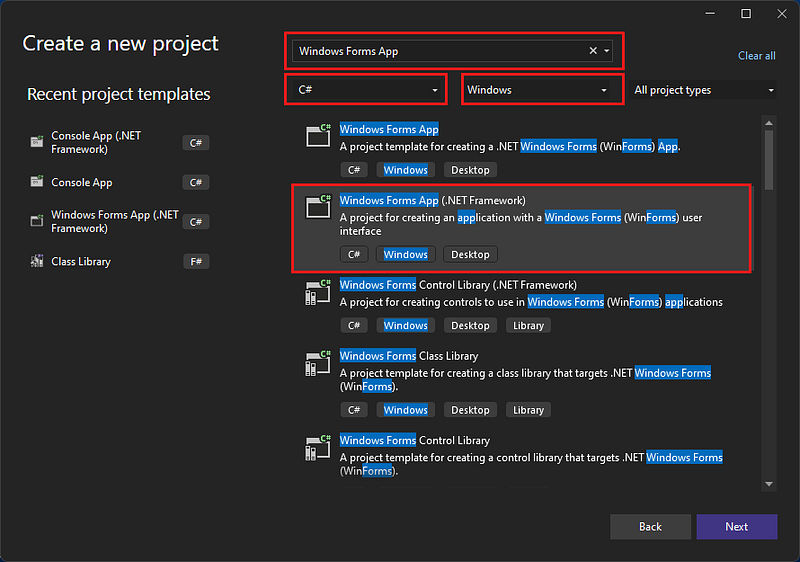Click the scrollbar down arrow
800x562 pixels.
(x=769, y=484)
